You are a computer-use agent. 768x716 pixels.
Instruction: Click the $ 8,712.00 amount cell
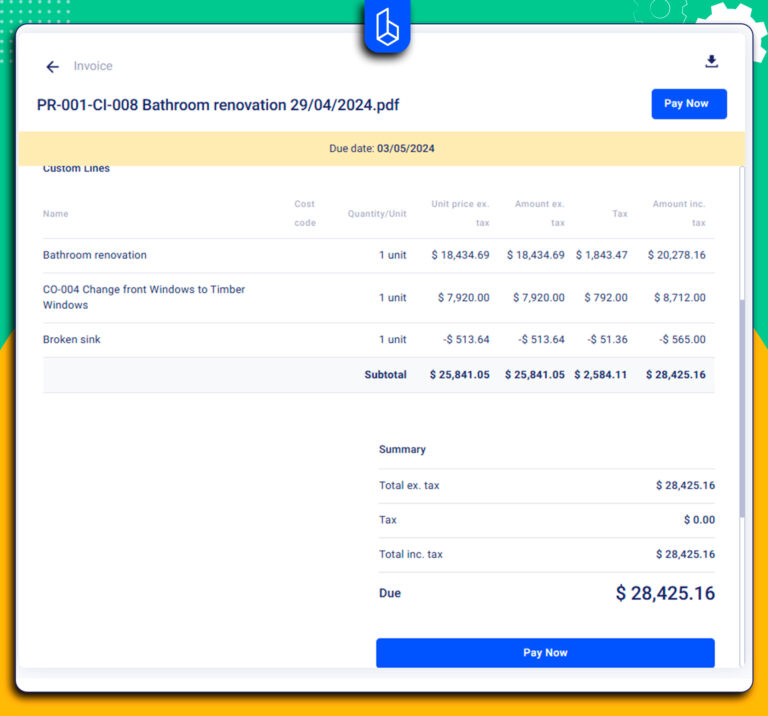click(x=680, y=298)
